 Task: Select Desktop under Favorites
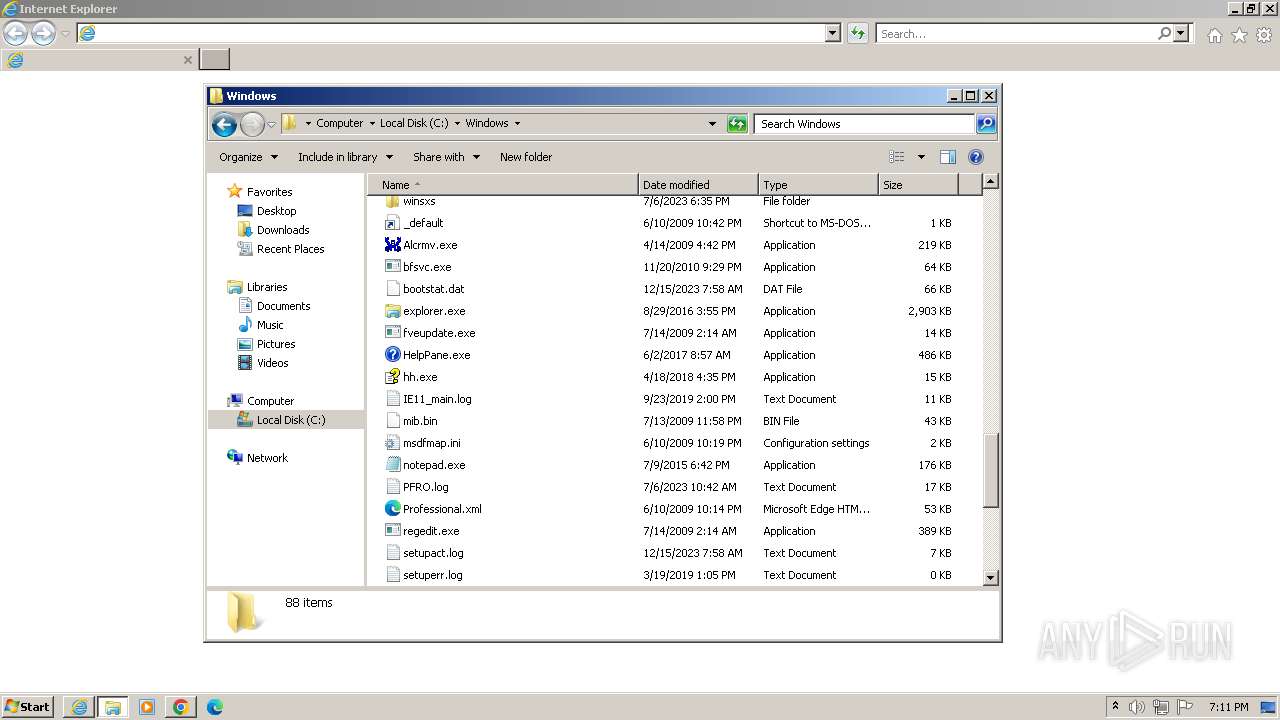266,211
